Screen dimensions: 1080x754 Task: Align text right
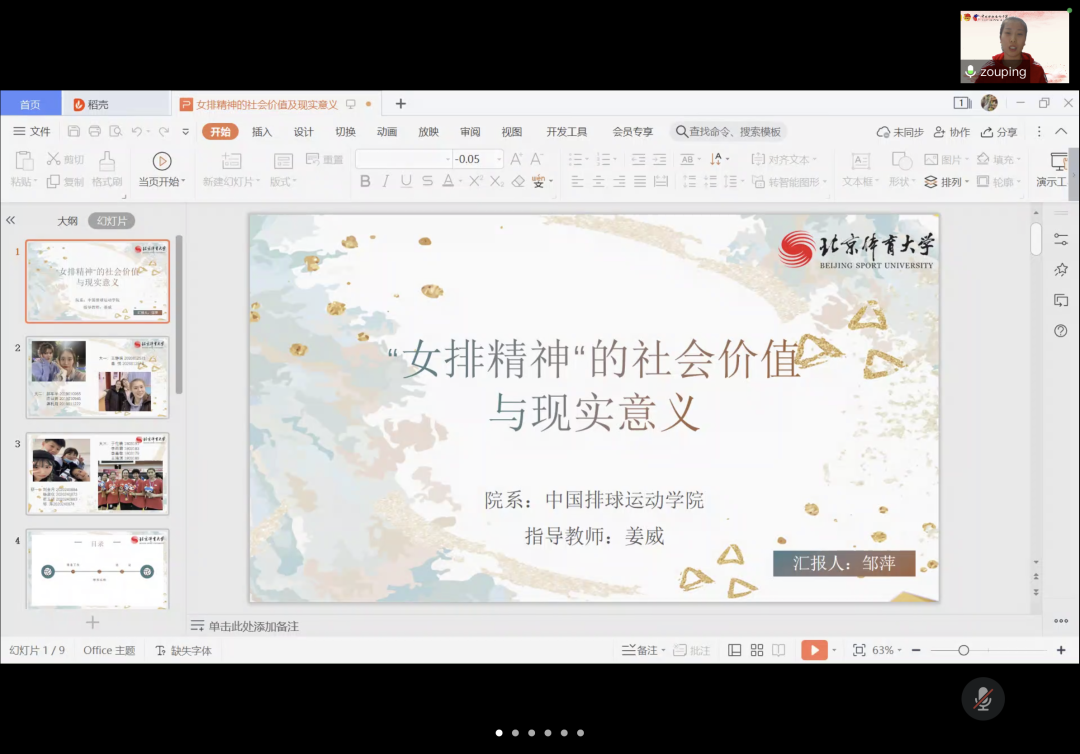[619, 182]
